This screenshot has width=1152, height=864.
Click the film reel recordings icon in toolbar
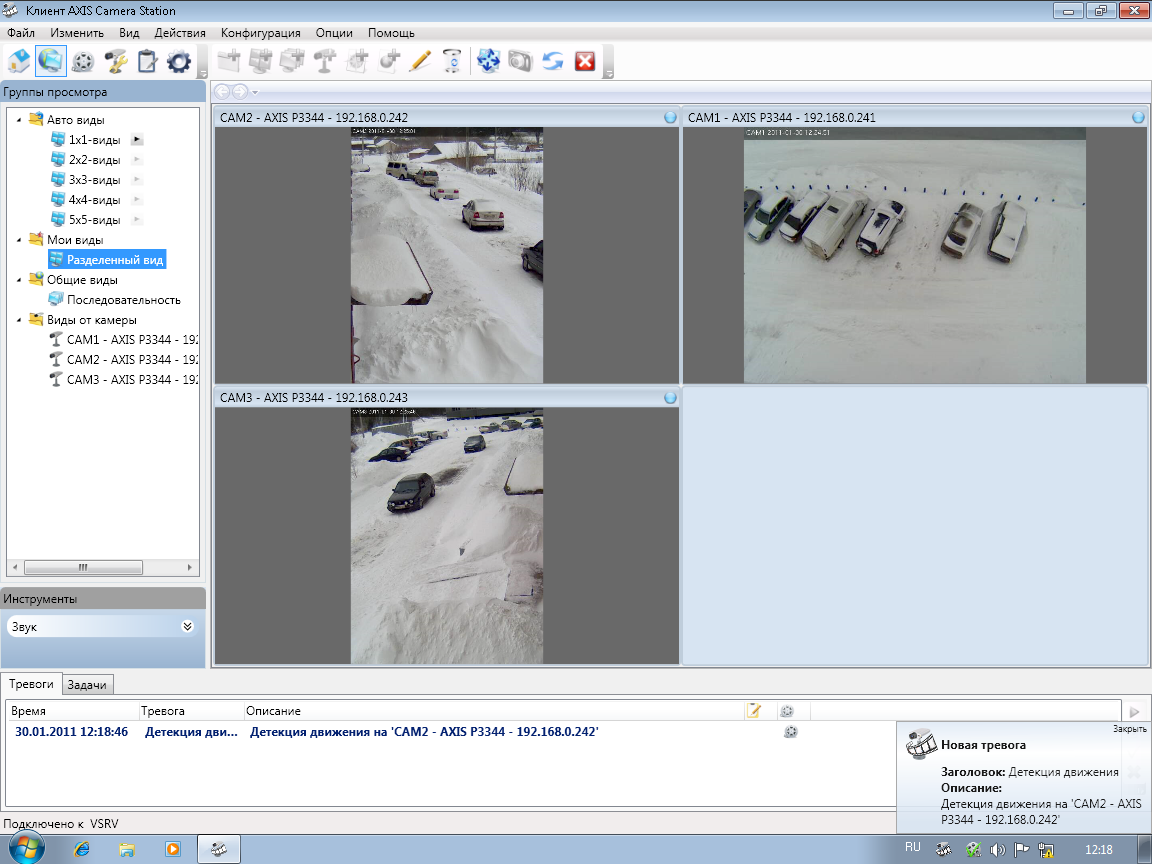pos(83,62)
